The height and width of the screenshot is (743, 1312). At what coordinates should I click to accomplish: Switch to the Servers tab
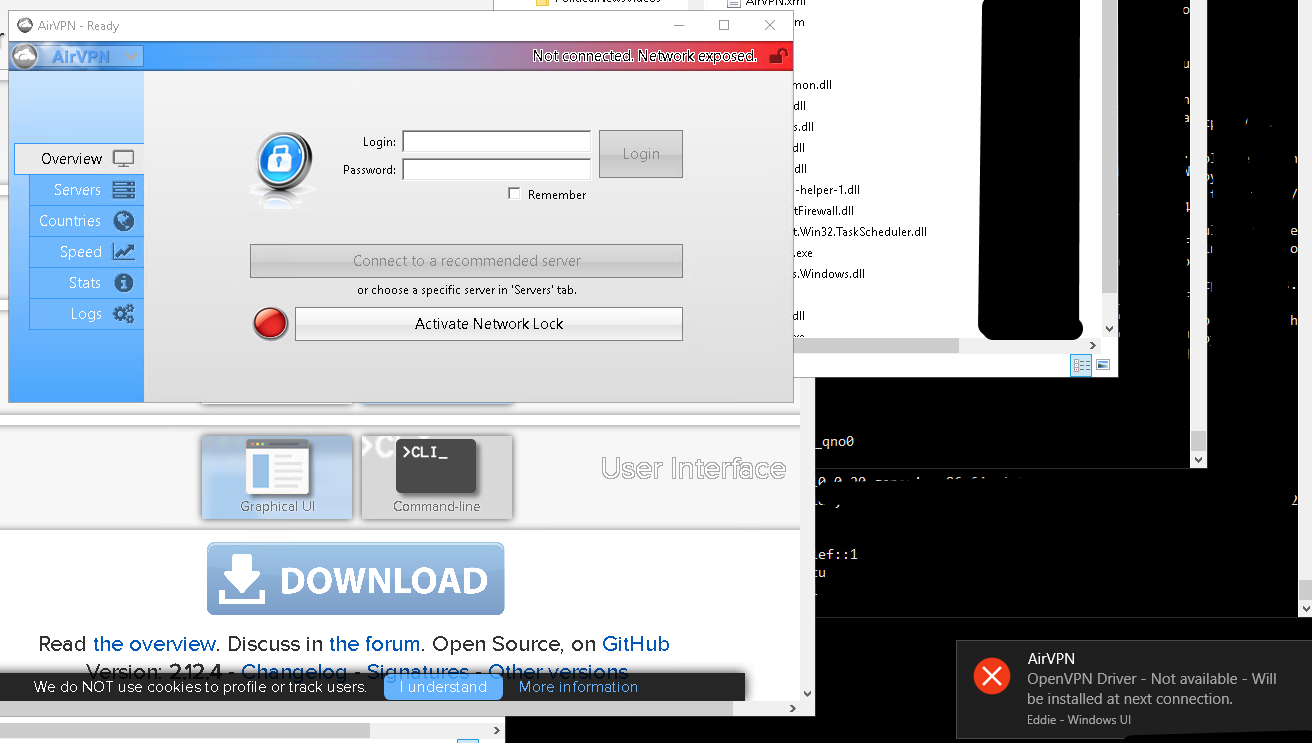pos(86,189)
